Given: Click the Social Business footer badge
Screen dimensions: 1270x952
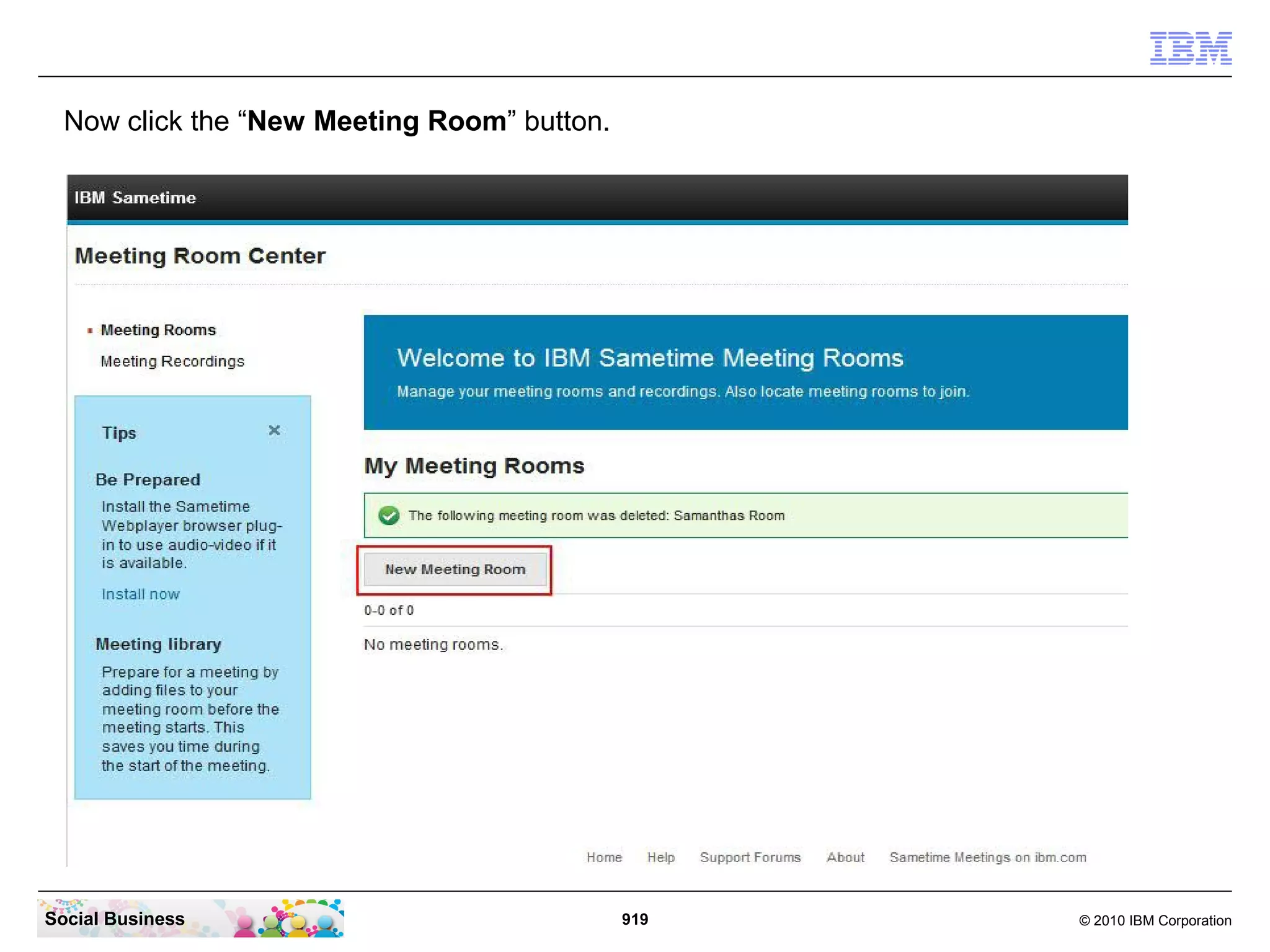Looking at the screenshot, I should coord(190,918).
